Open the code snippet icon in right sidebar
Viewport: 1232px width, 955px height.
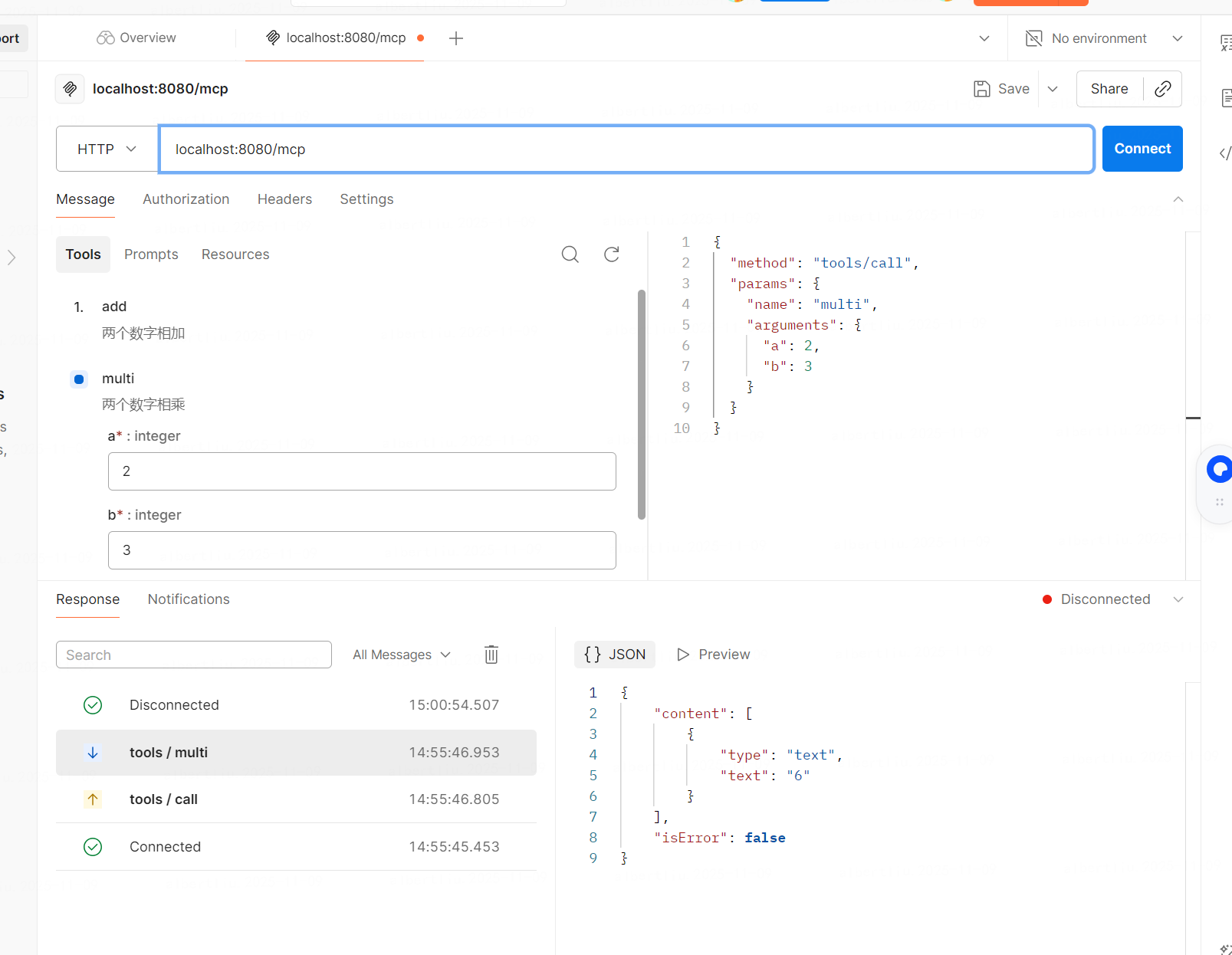[1225, 153]
